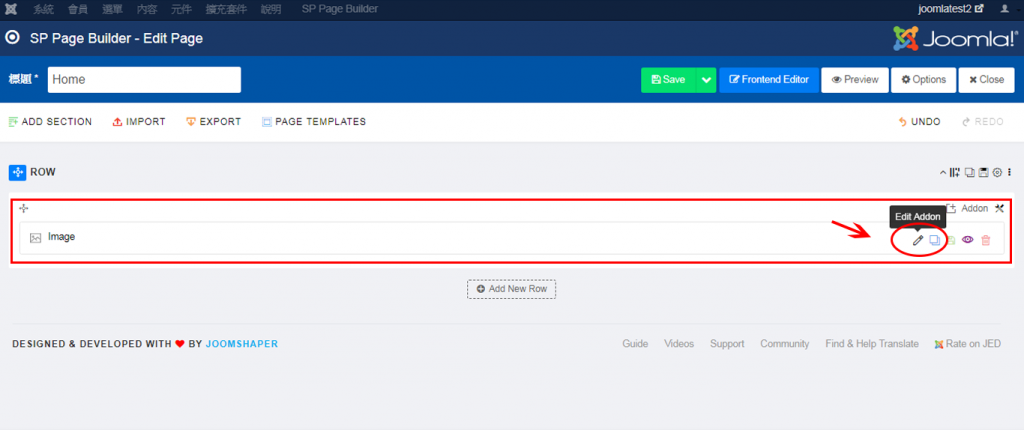
Task: Click the green save addon icon
Action: (951, 240)
